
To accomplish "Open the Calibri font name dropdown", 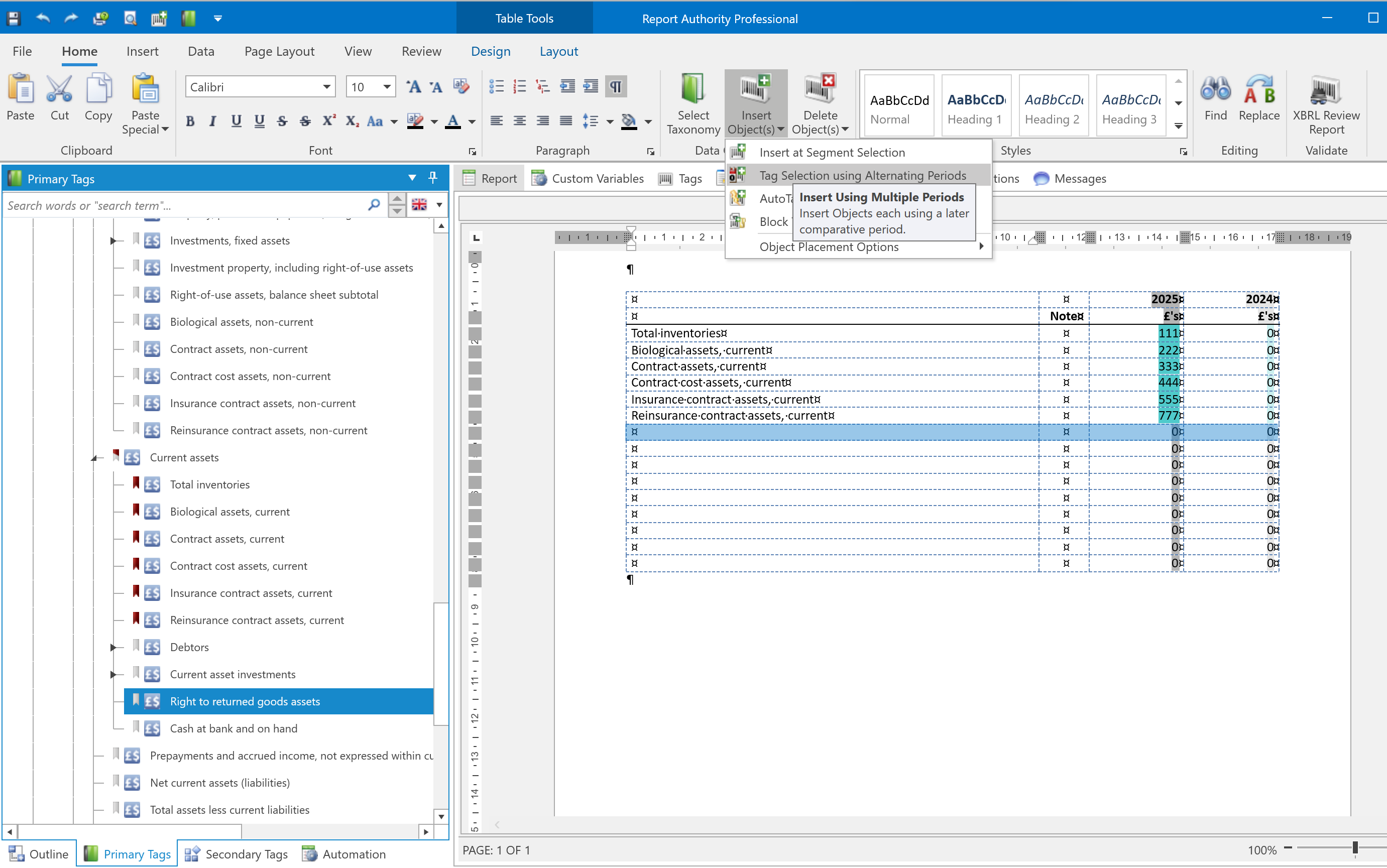I will pyautogui.click(x=326, y=87).
